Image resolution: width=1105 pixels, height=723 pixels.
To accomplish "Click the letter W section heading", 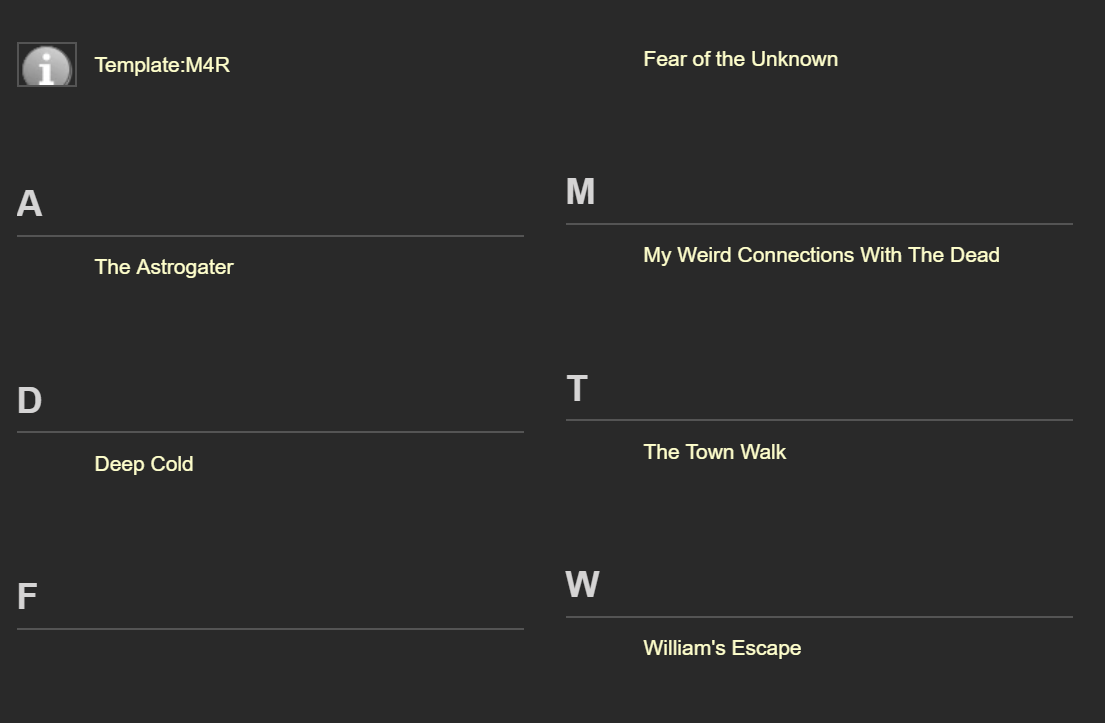I will 583,584.
